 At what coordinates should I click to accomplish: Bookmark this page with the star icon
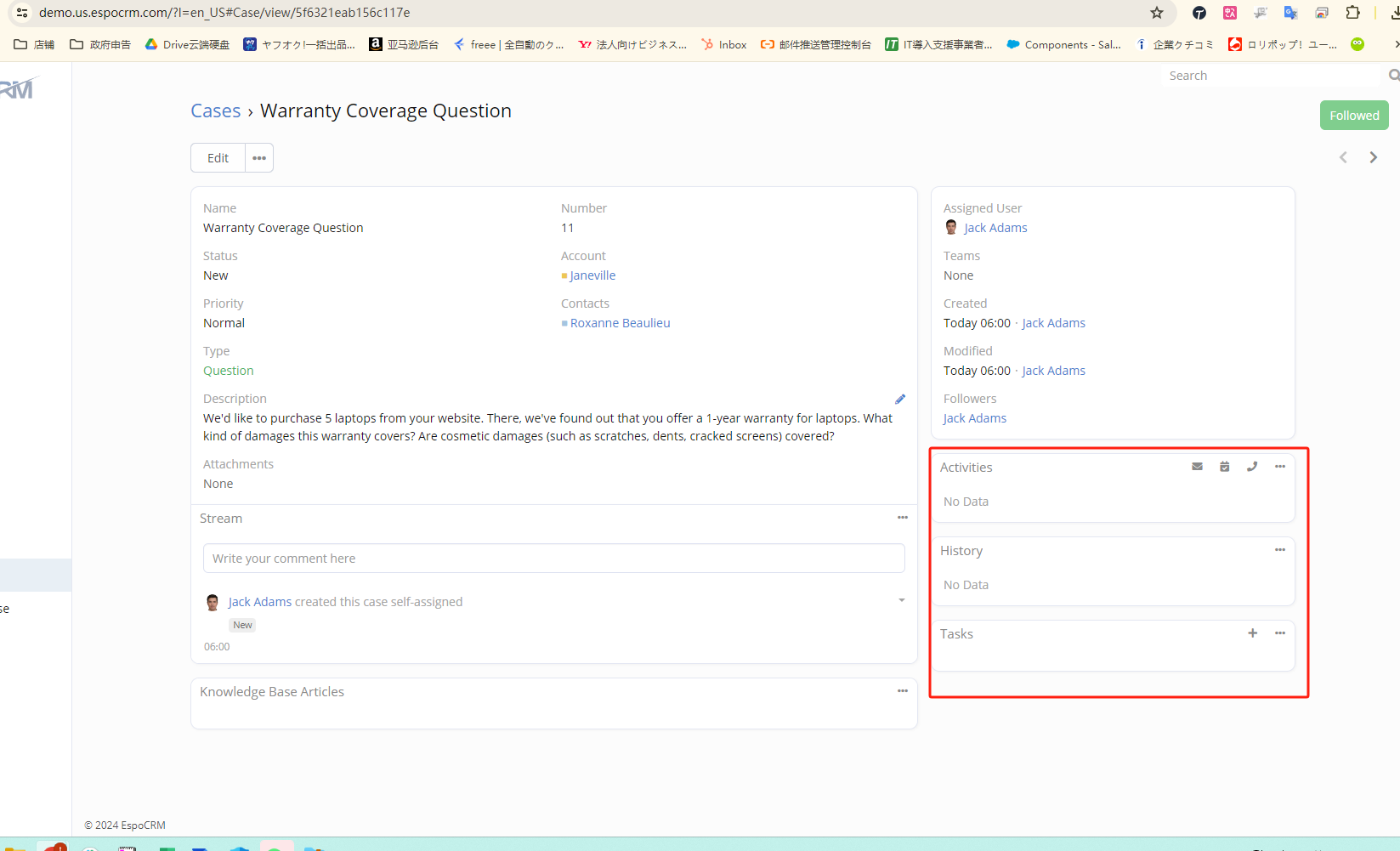pos(1156,13)
